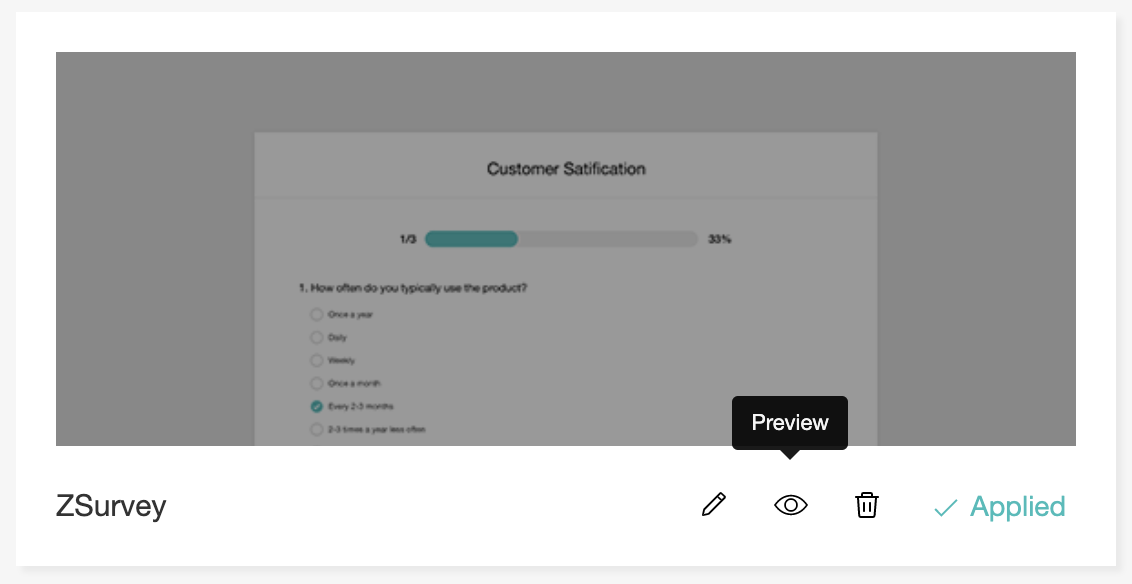1132x584 pixels.
Task: Open the dark gray backdrop of theme thumbnail
Action: [x=150, y=250]
